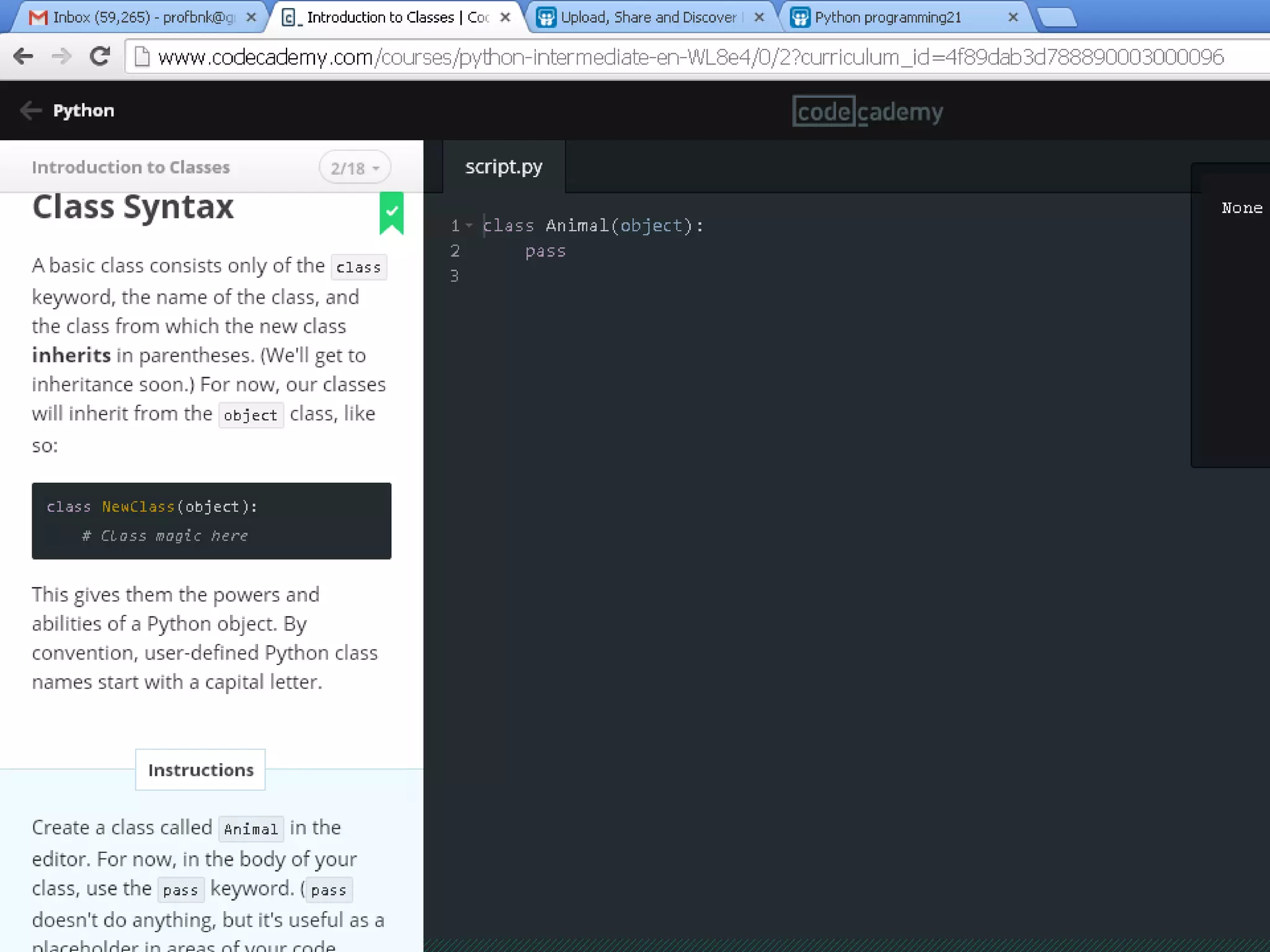Click the inline 'object' code keyword

[x=251, y=415]
